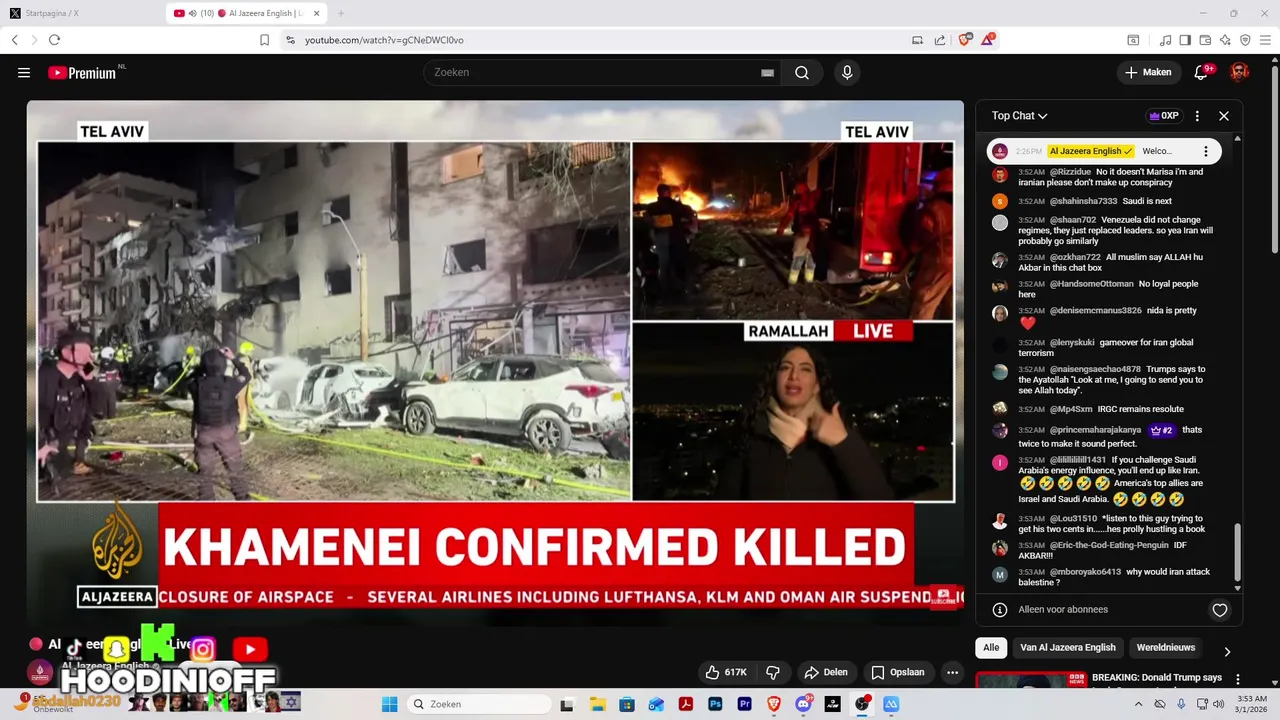Switch to the Startpagina / X tab

tap(80, 13)
